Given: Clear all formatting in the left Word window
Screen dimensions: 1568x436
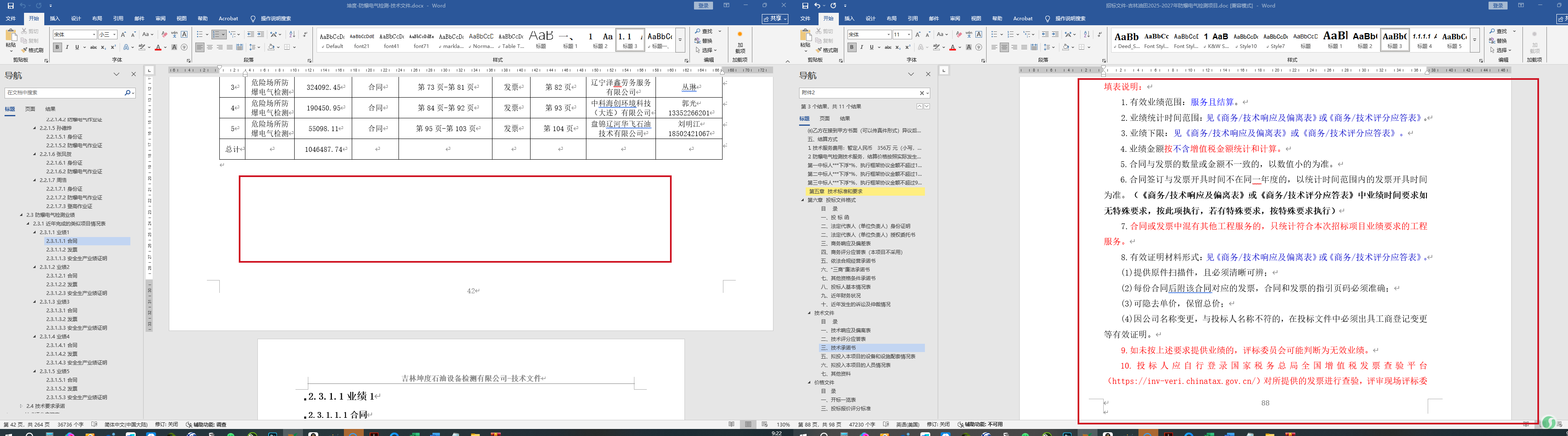Looking at the screenshot, I should pos(164,35).
